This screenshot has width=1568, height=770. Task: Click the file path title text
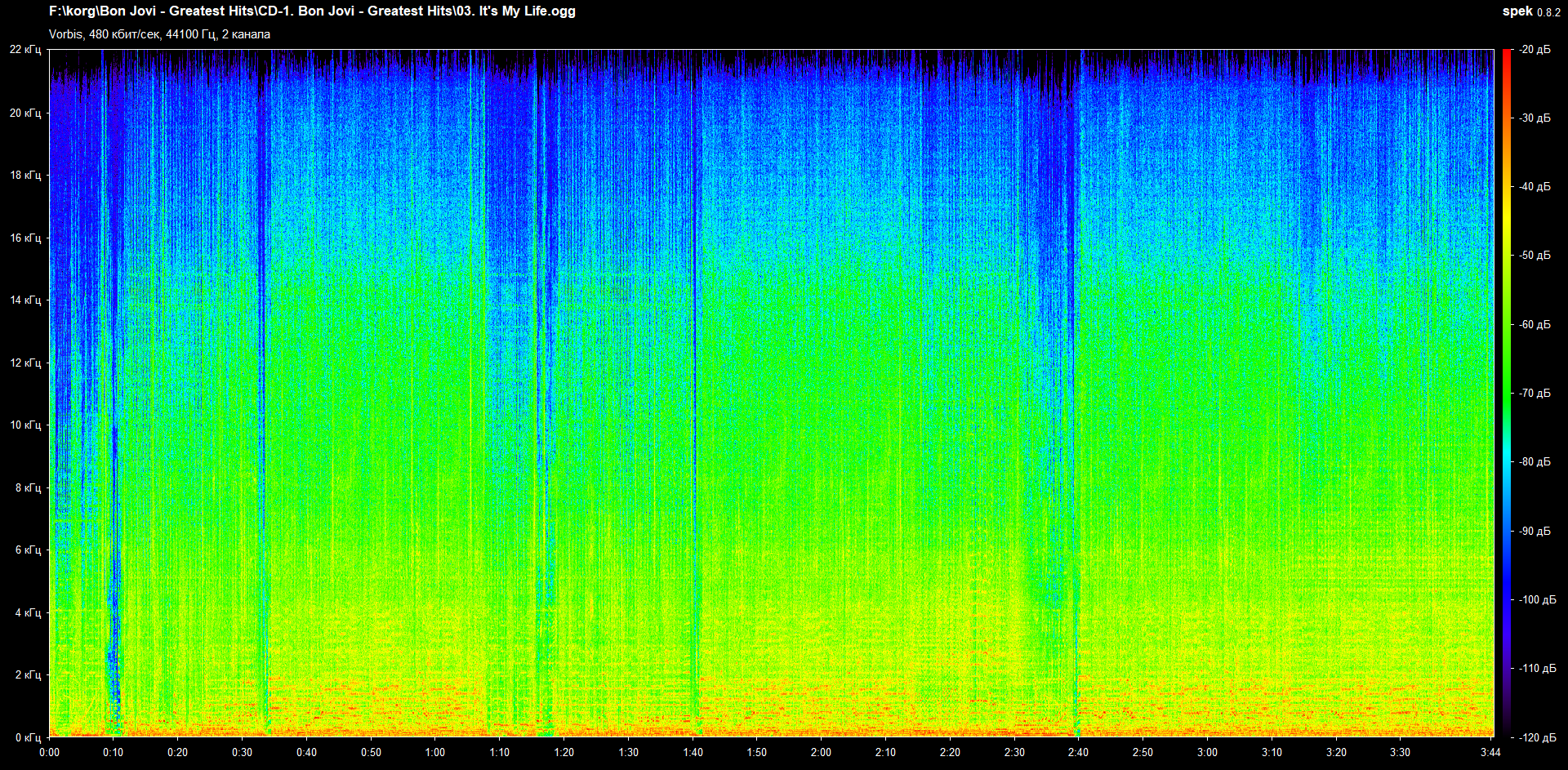coord(312,11)
